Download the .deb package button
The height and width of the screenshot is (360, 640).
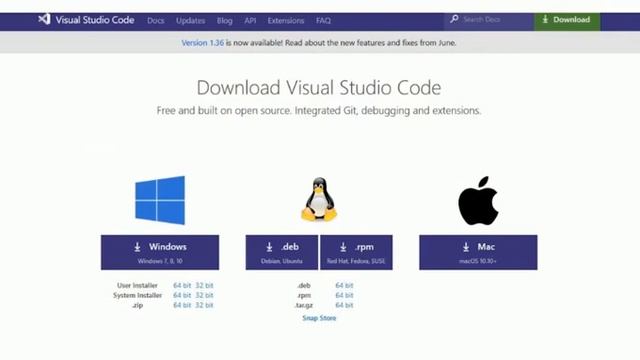[x=282, y=252]
